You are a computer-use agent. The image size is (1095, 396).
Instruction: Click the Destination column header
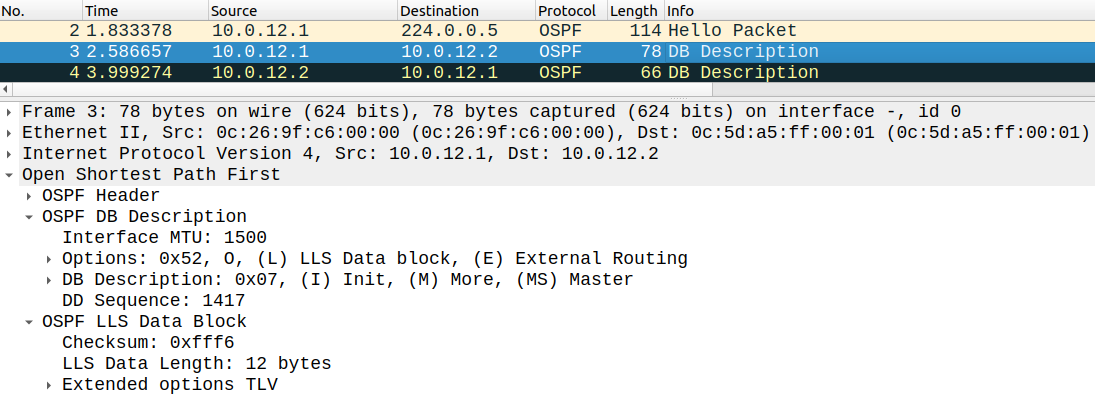466,10
